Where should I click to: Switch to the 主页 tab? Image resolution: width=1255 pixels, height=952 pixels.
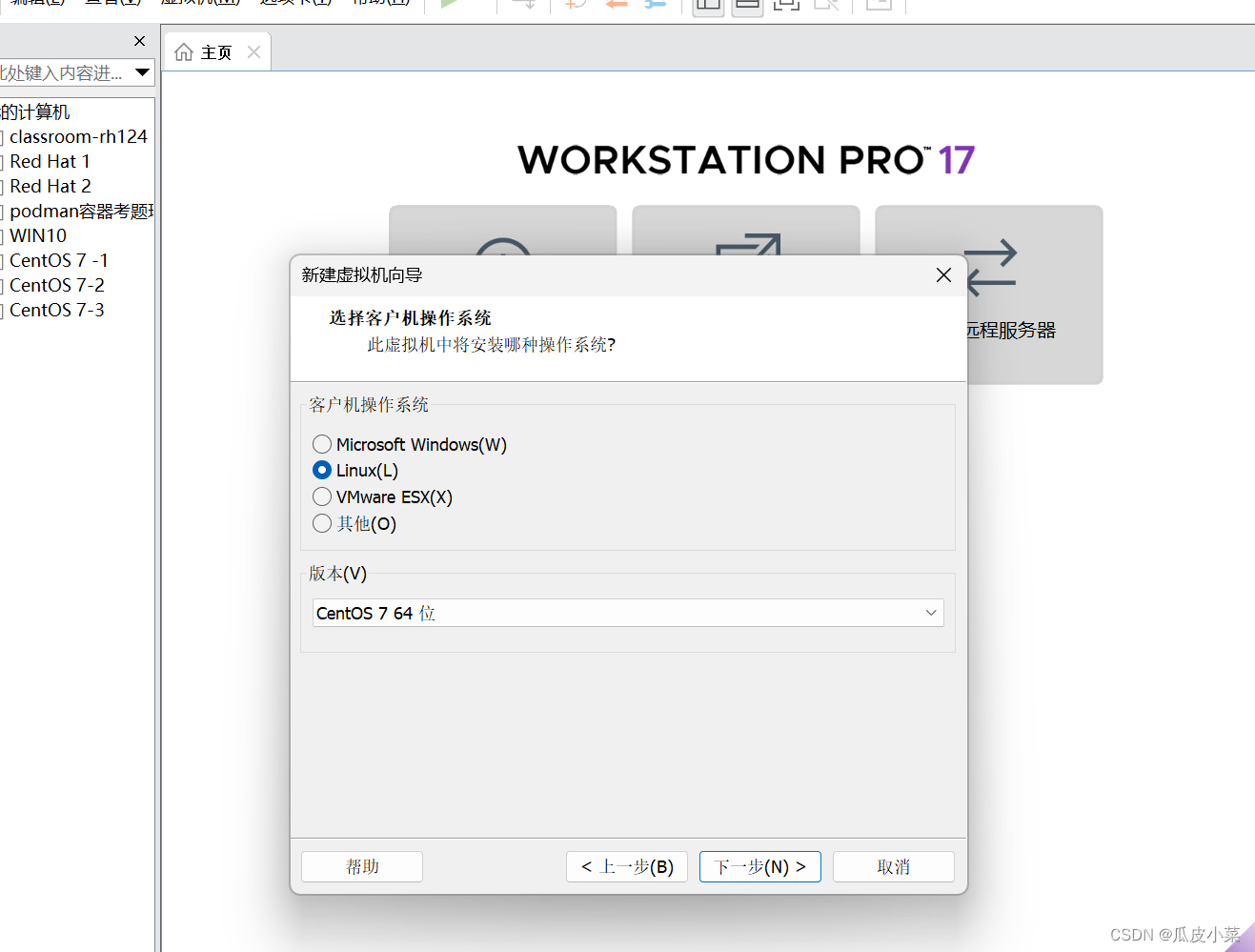[218, 52]
